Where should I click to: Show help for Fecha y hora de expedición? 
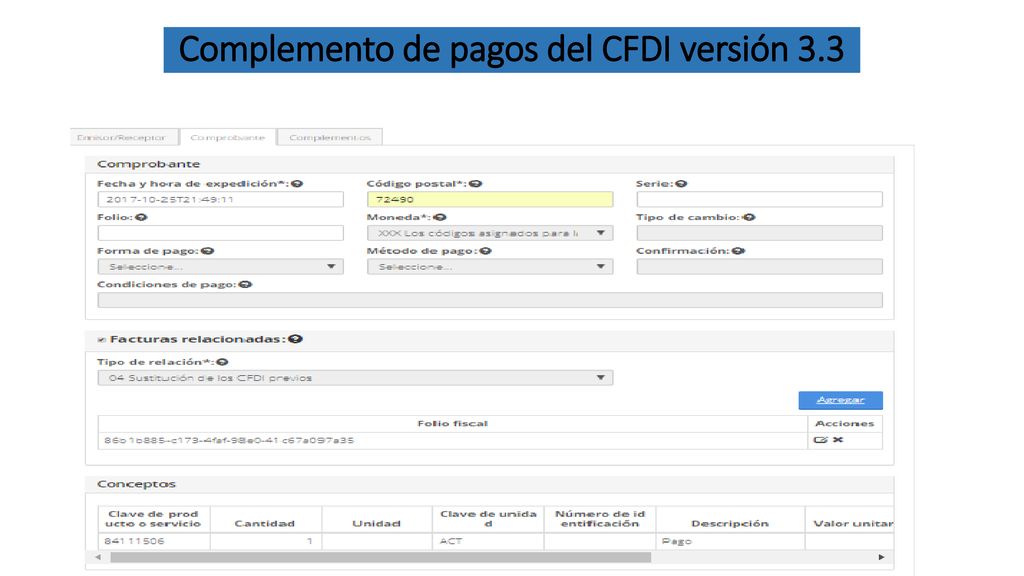coord(298,184)
